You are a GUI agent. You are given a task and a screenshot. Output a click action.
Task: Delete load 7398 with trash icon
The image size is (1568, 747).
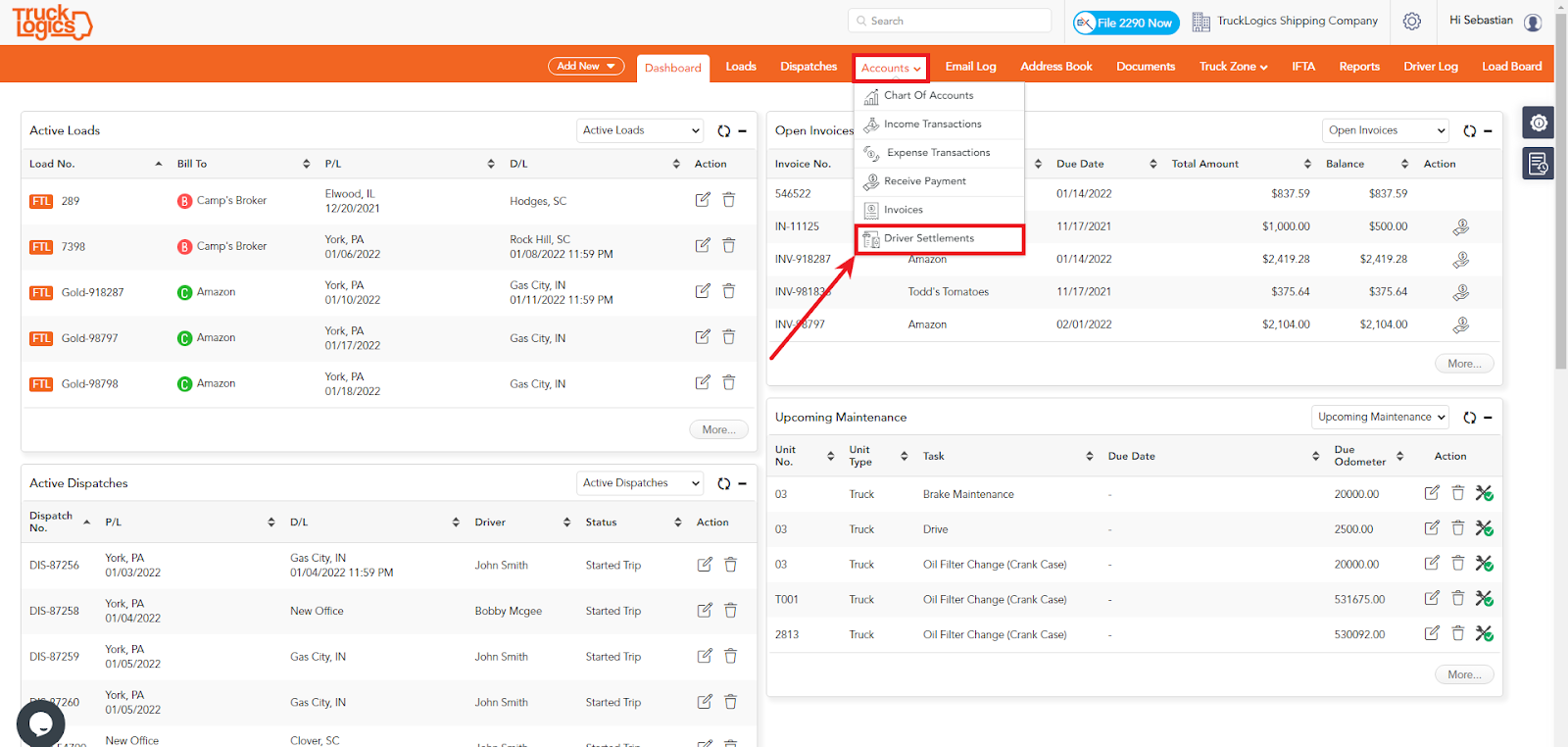point(729,246)
